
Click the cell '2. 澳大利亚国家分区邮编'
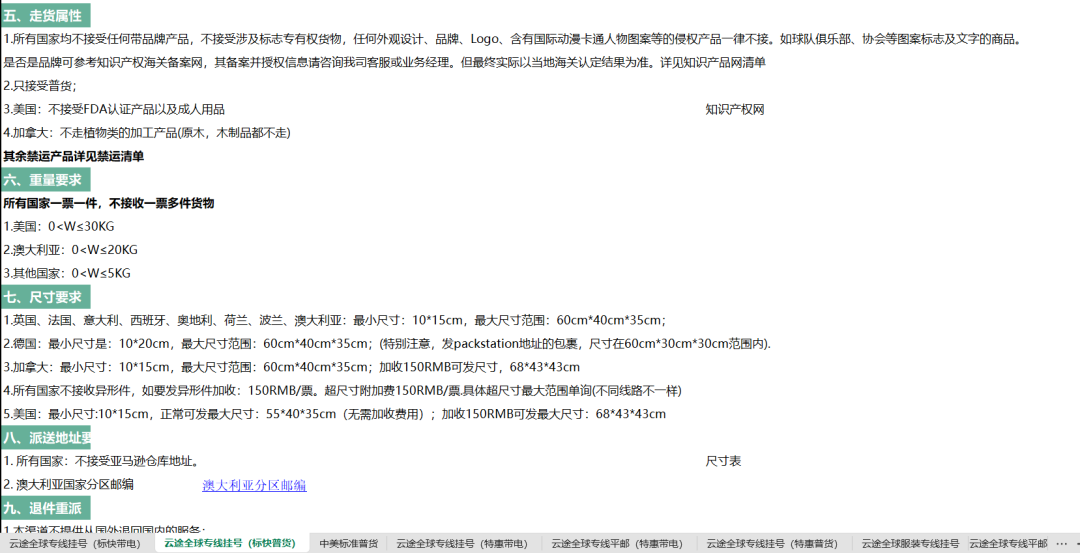click(x=68, y=485)
